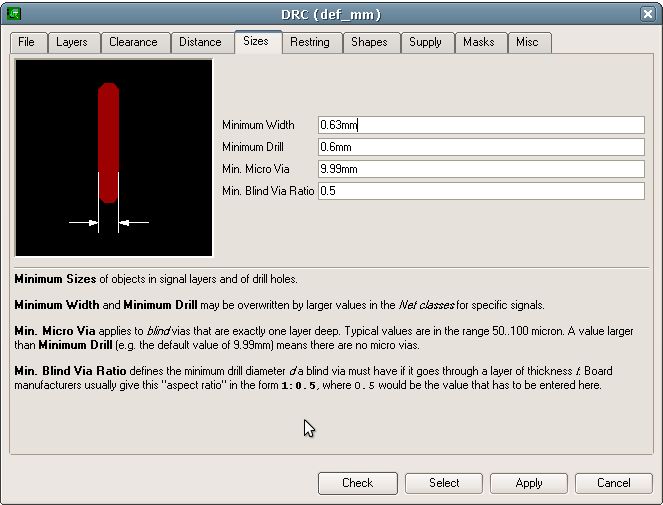Open the File tab
The width and height of the screenshot is (663, 505).
pyautogui.click(x=28, y=42)
